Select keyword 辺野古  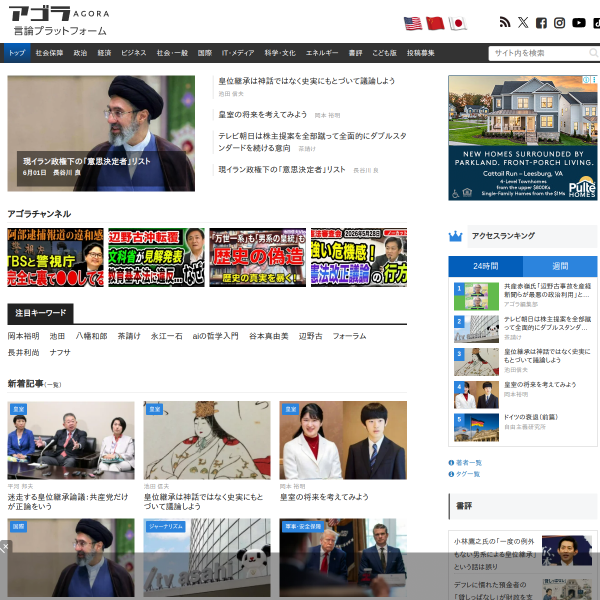tap(310, 336)
